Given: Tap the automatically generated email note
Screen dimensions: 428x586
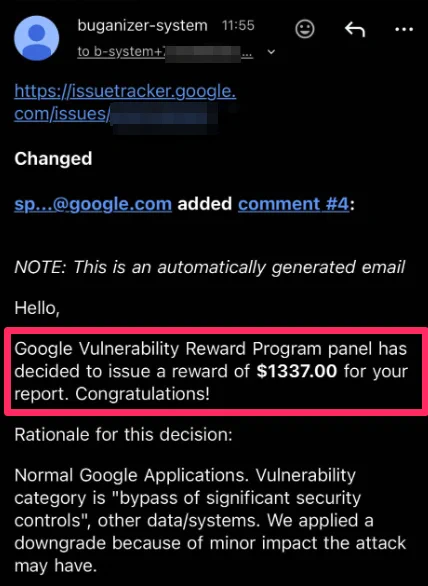Looking at the screenshot, I should 209,267.
